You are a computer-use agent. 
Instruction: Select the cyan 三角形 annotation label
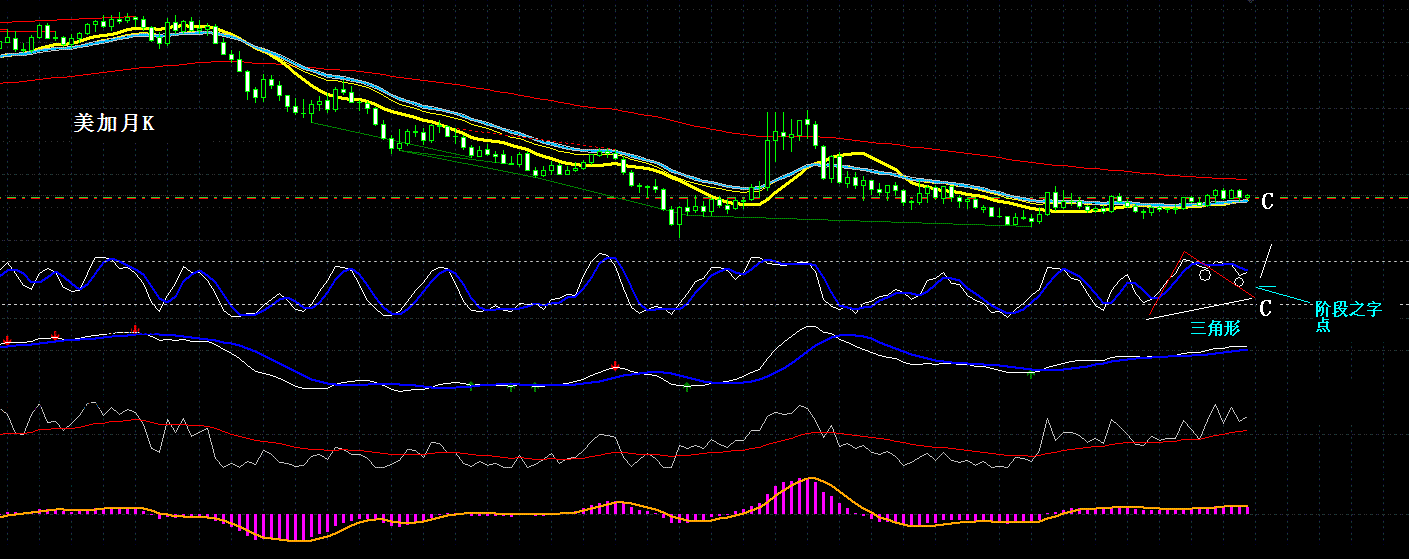(1215, 327)
